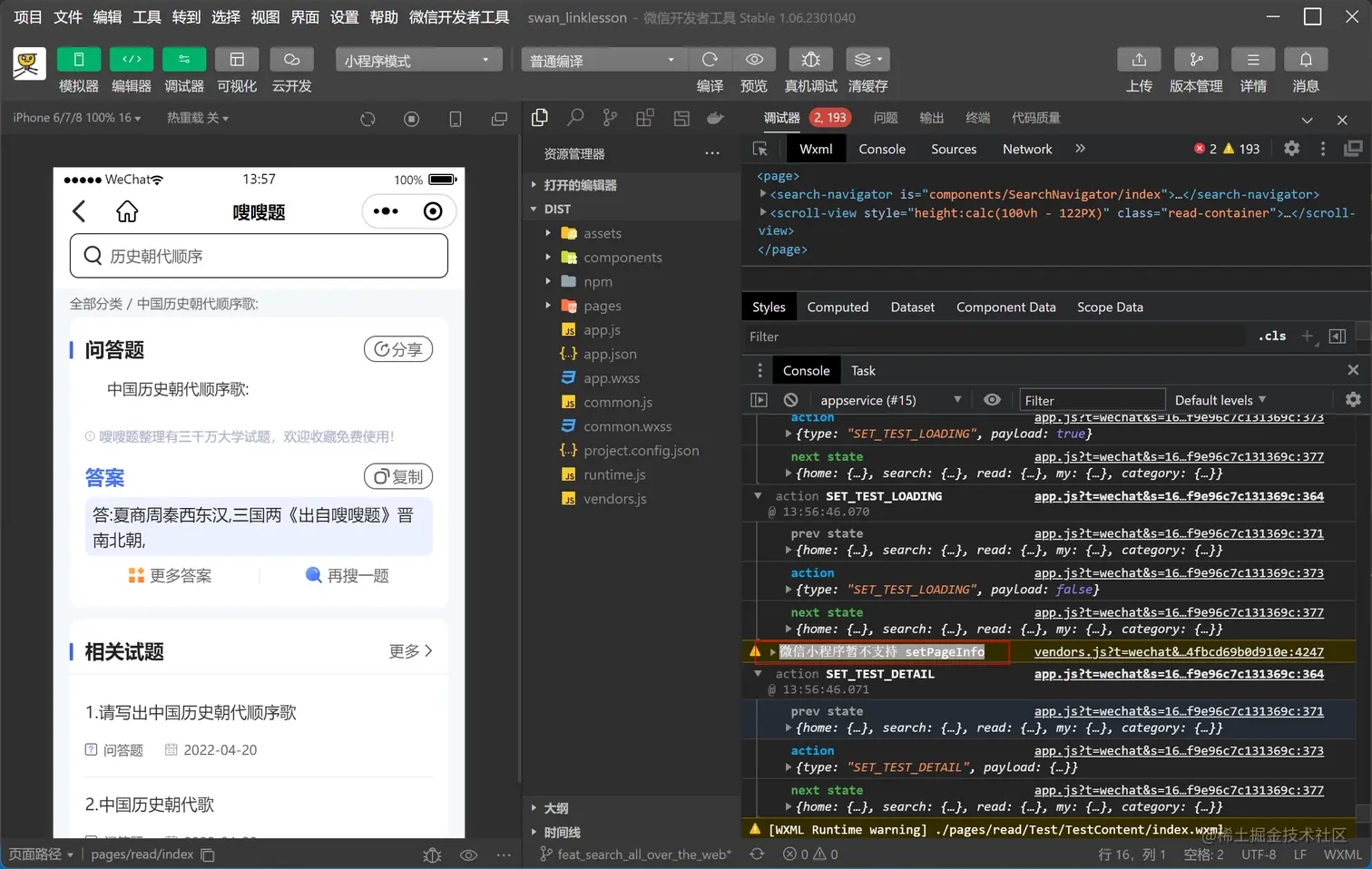Clear console with the ban icon
The height and width of the screenshot is (869, 1372).
[791, 400]
